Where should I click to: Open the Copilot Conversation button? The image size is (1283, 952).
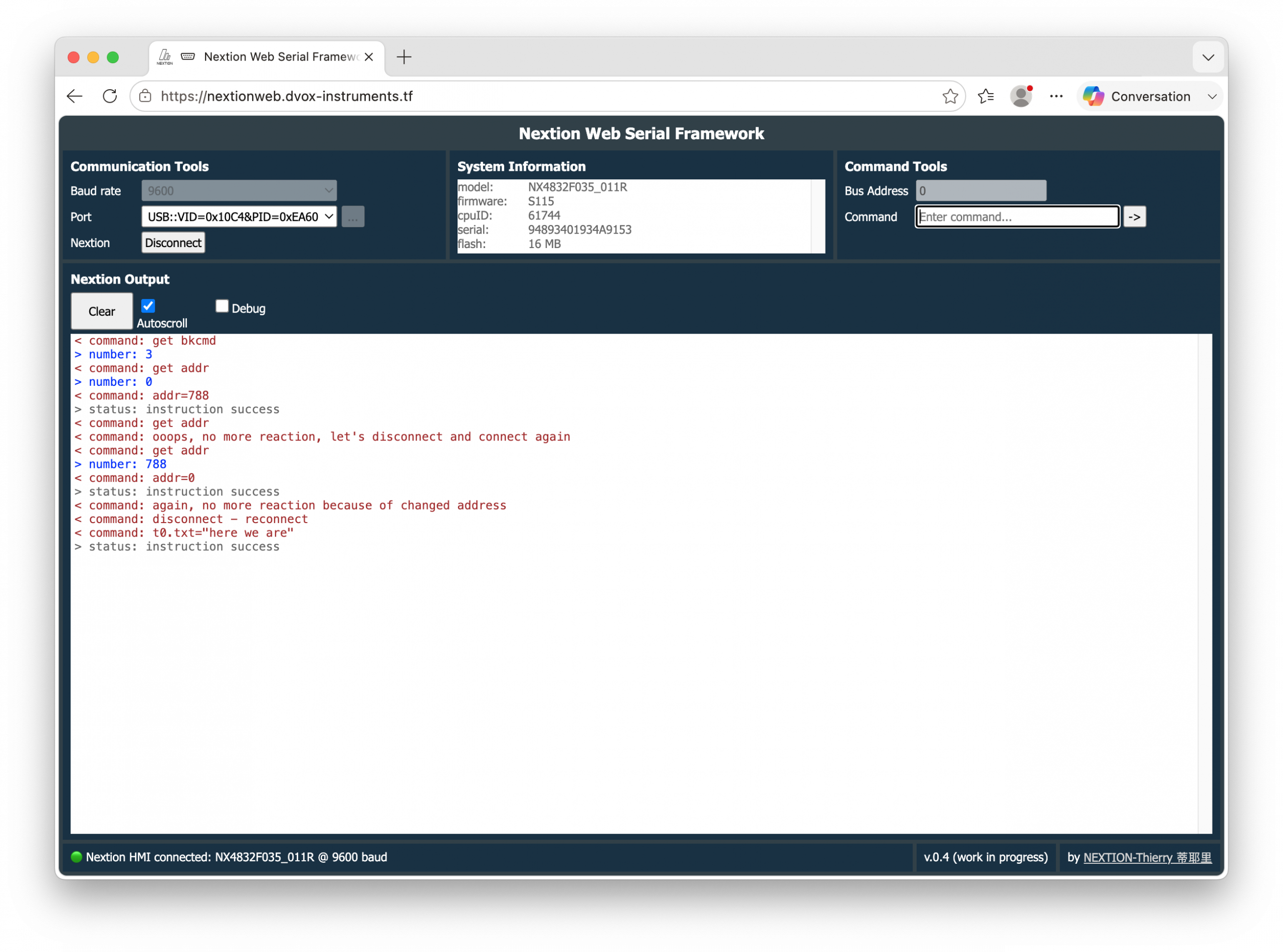1137,96
